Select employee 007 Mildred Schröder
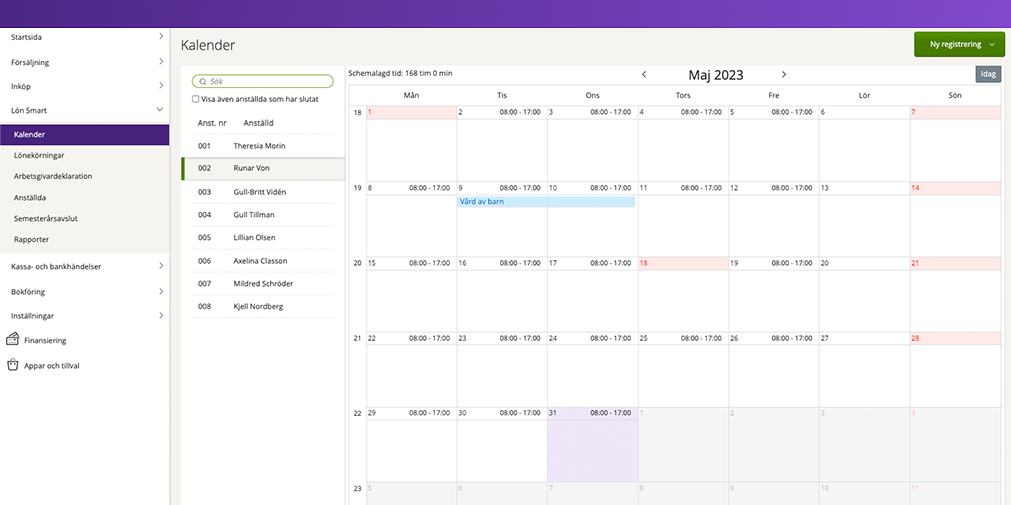Image resolution: width=1011 pixels, height=505 pixels. click(263, 283)
